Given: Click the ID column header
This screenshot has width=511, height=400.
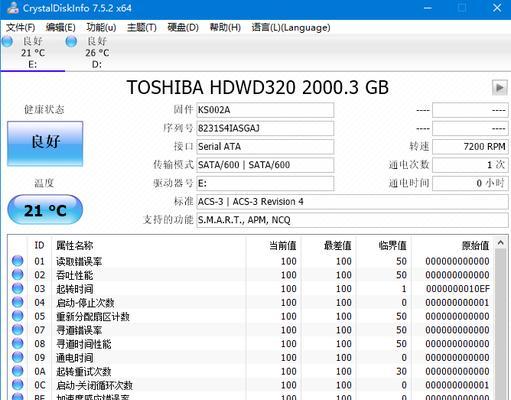Looking at the screenshot, I should 39,246.
